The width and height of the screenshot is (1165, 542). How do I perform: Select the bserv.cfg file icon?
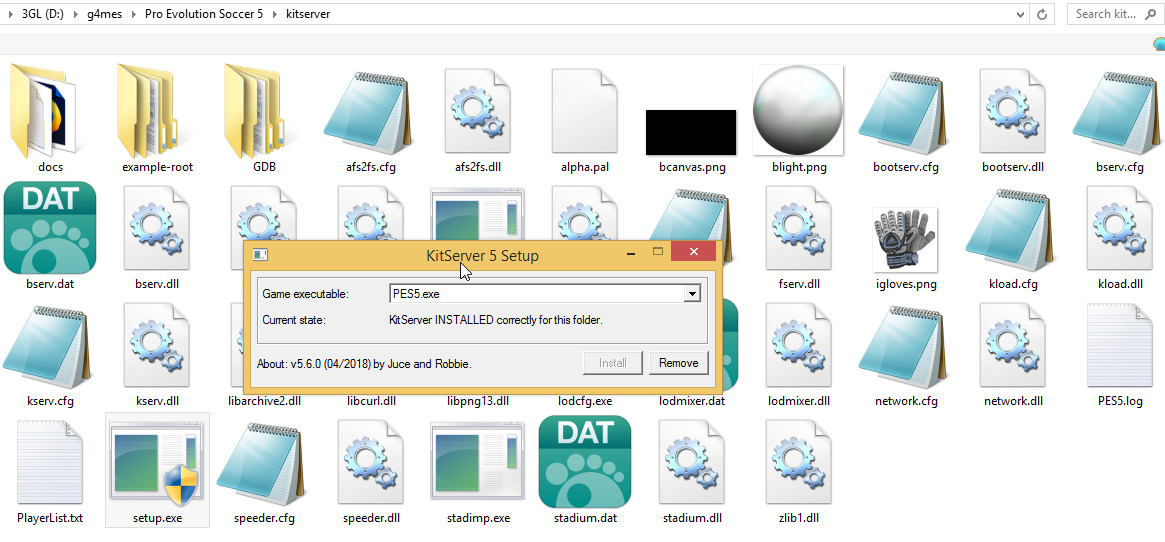(x=1115, y=112)
